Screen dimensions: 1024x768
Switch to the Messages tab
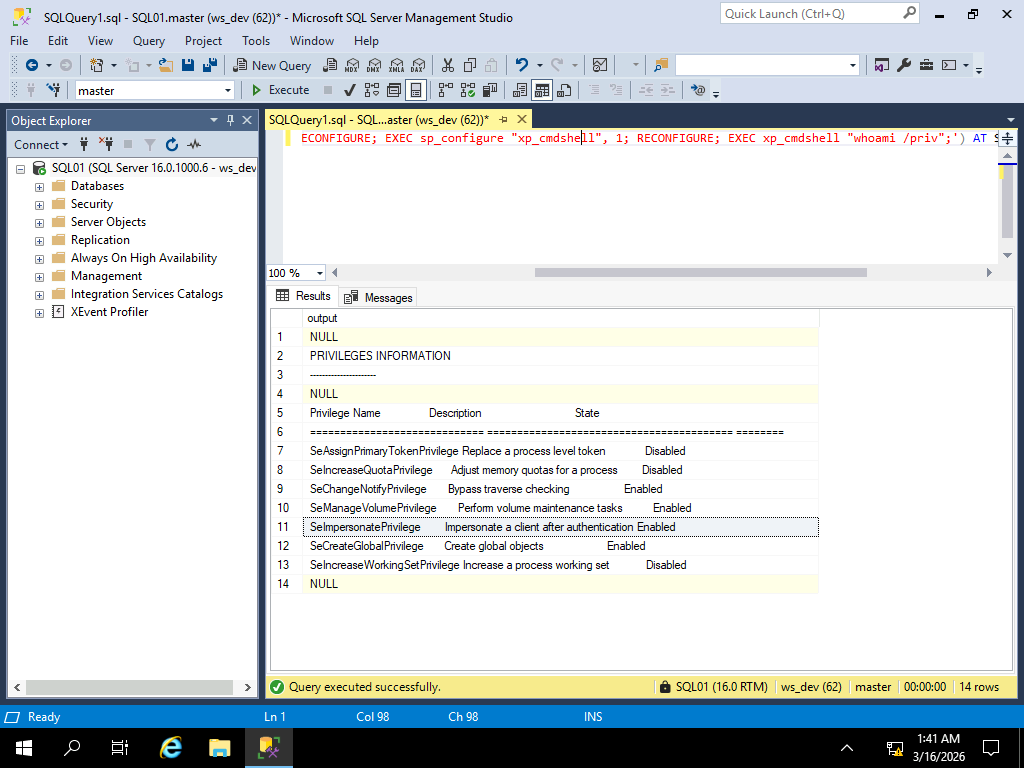click(x=379, y=297)
